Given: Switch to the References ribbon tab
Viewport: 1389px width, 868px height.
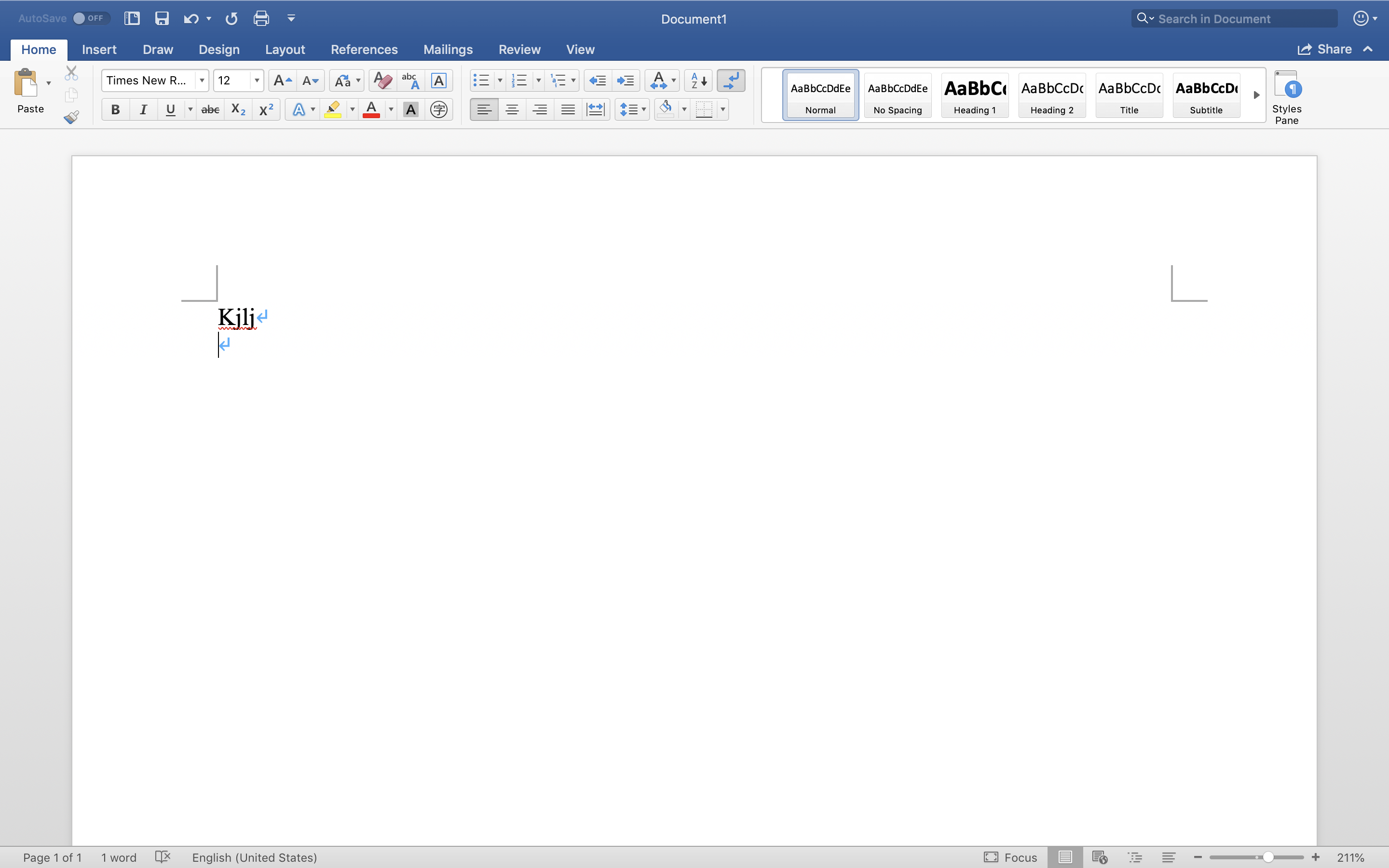Looking at the screenshot, I should [365, 49].
